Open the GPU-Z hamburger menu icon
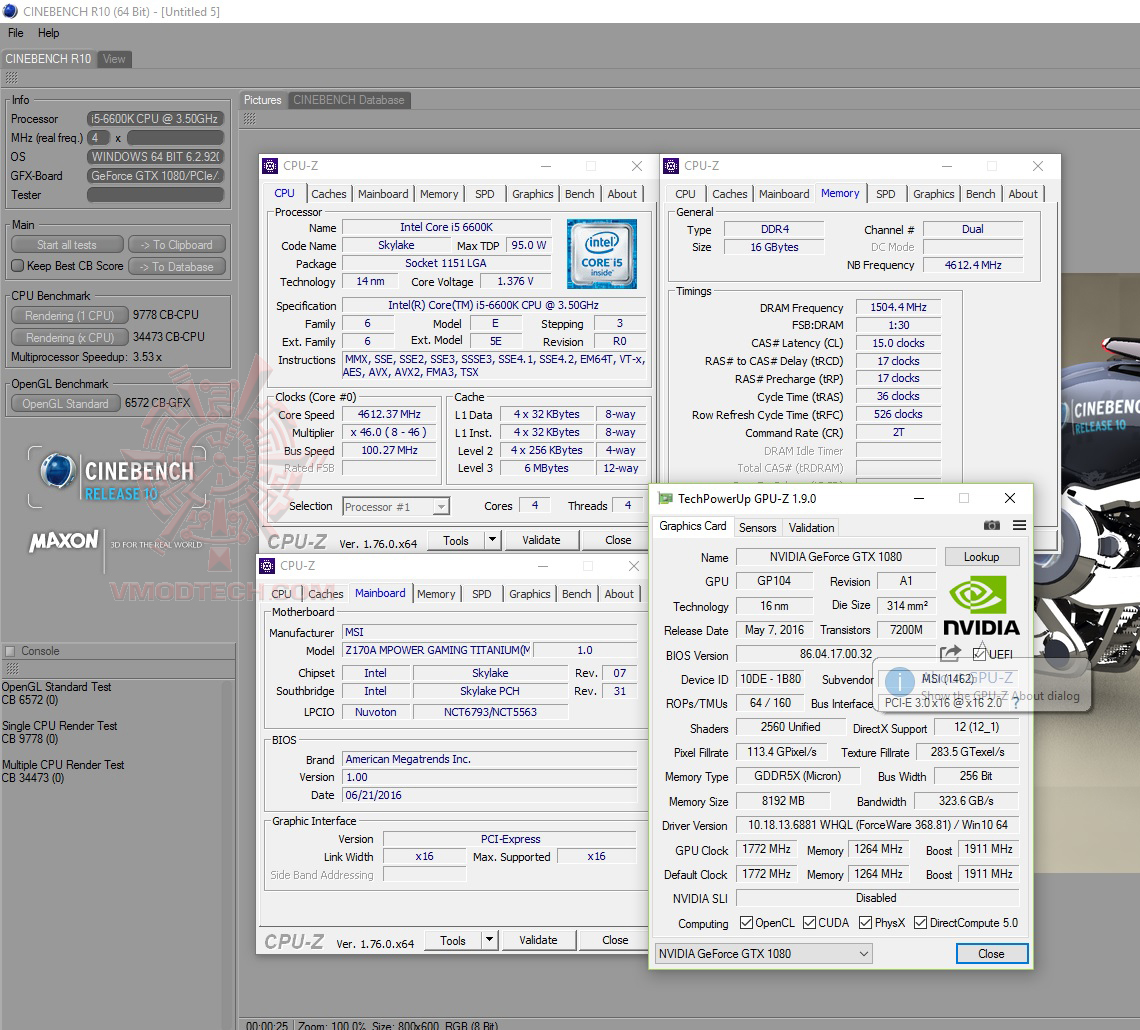This screenshot has height=1030, width=1140. [x=1019, y=525]
